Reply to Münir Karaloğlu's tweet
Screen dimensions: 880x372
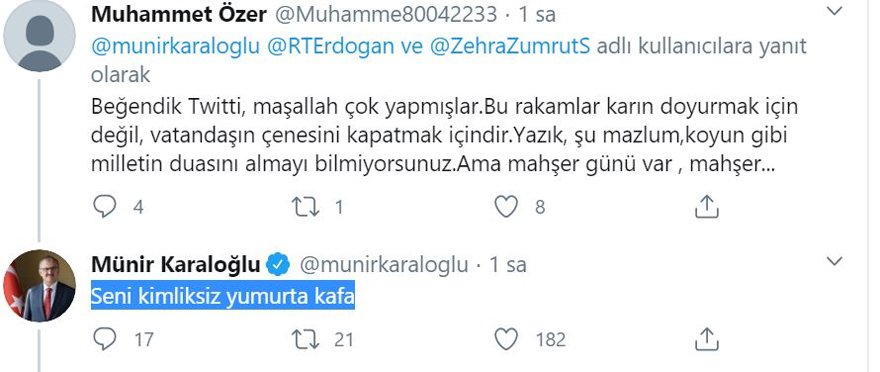(x=105, y=339)
